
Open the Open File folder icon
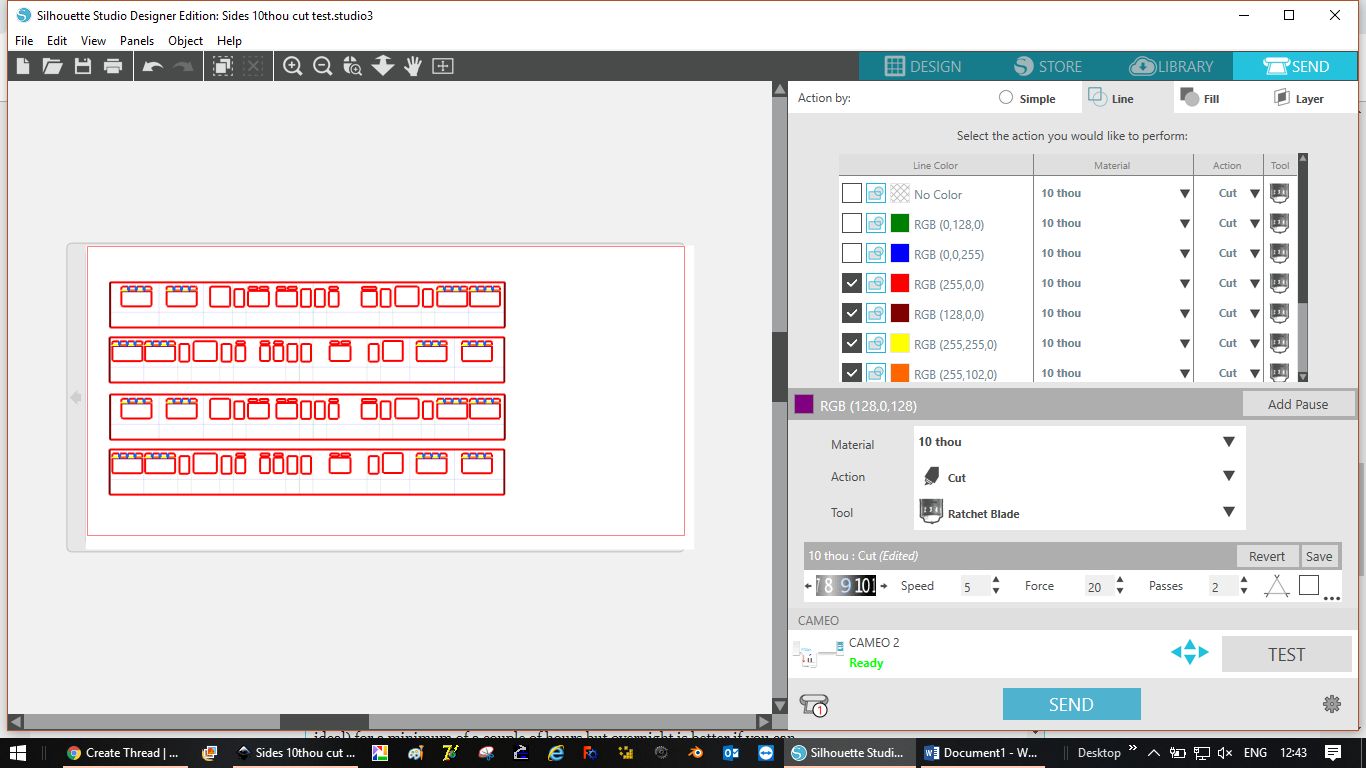click(52, 66)
